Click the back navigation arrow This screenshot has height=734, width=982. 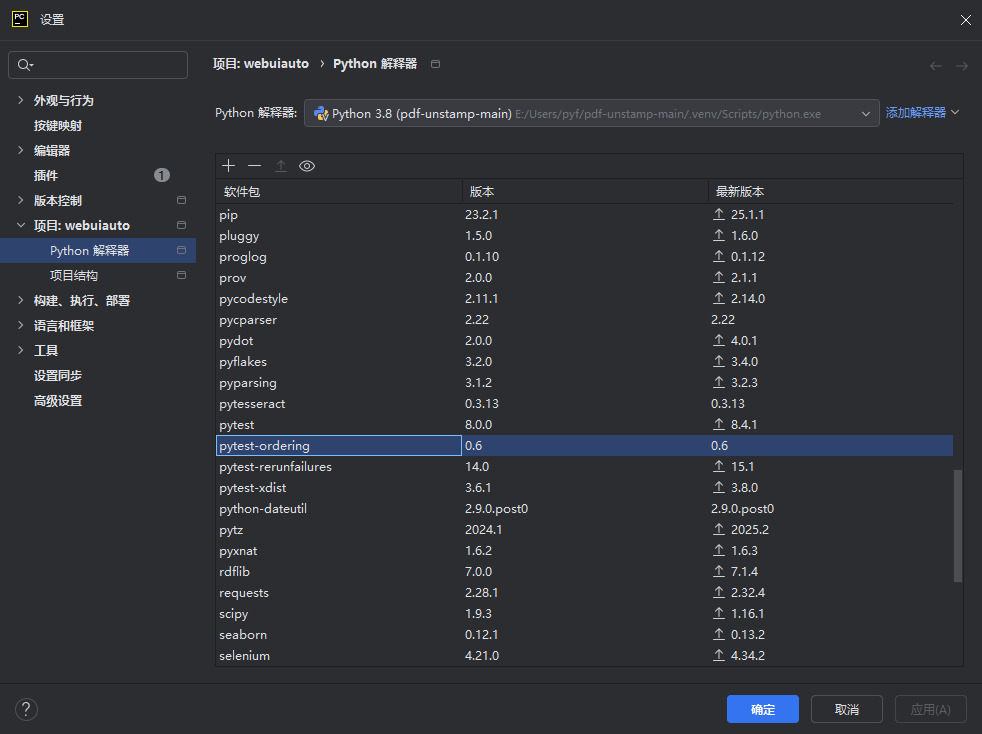[936, 66]
